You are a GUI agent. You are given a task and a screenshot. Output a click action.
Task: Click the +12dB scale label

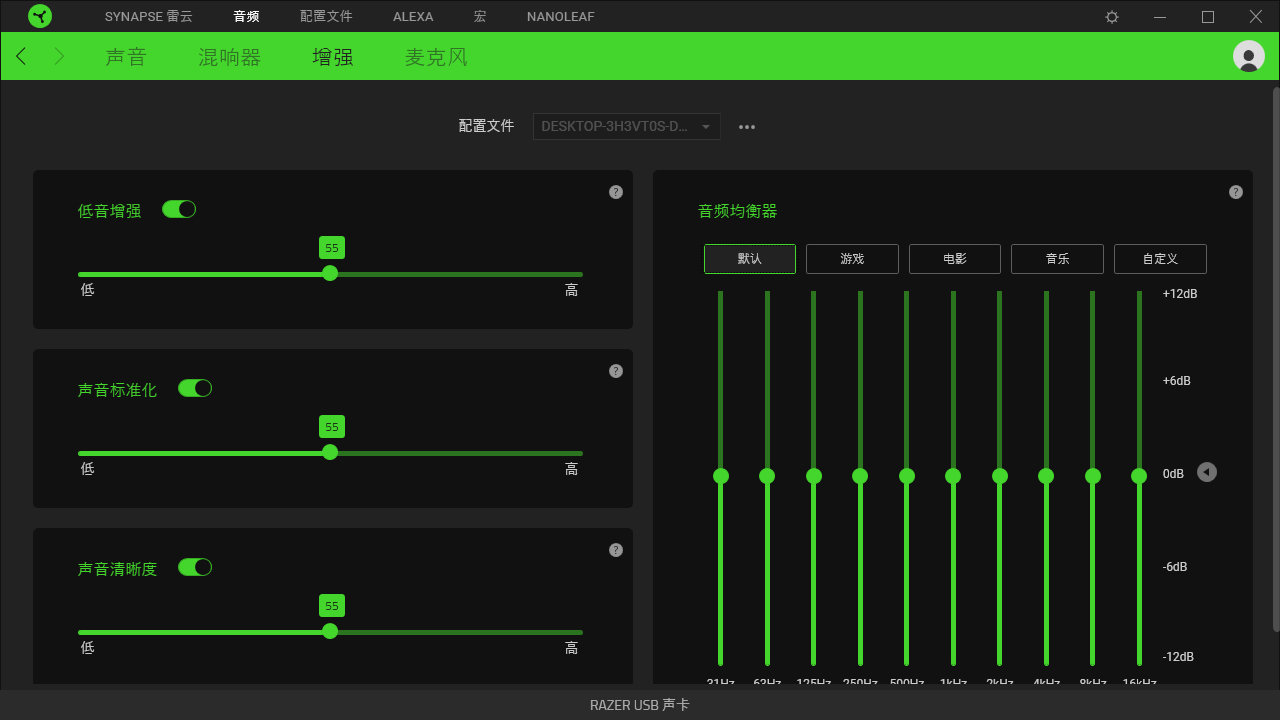click(x=1180, y=294)
